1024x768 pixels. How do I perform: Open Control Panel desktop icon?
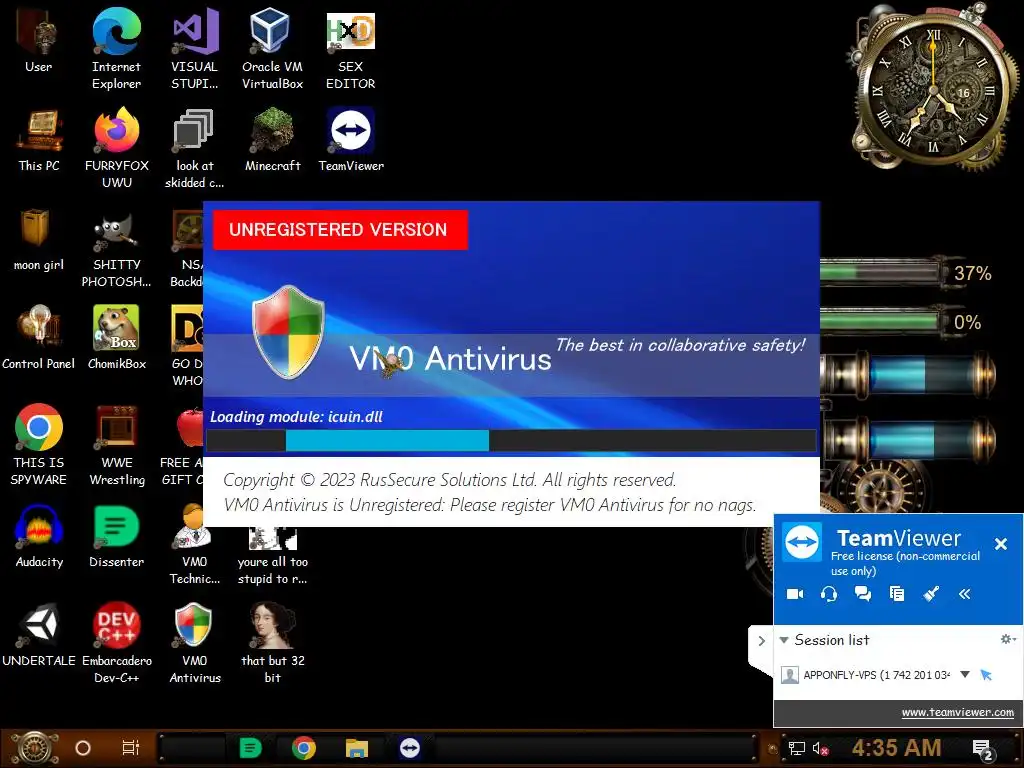pos(39,338)
